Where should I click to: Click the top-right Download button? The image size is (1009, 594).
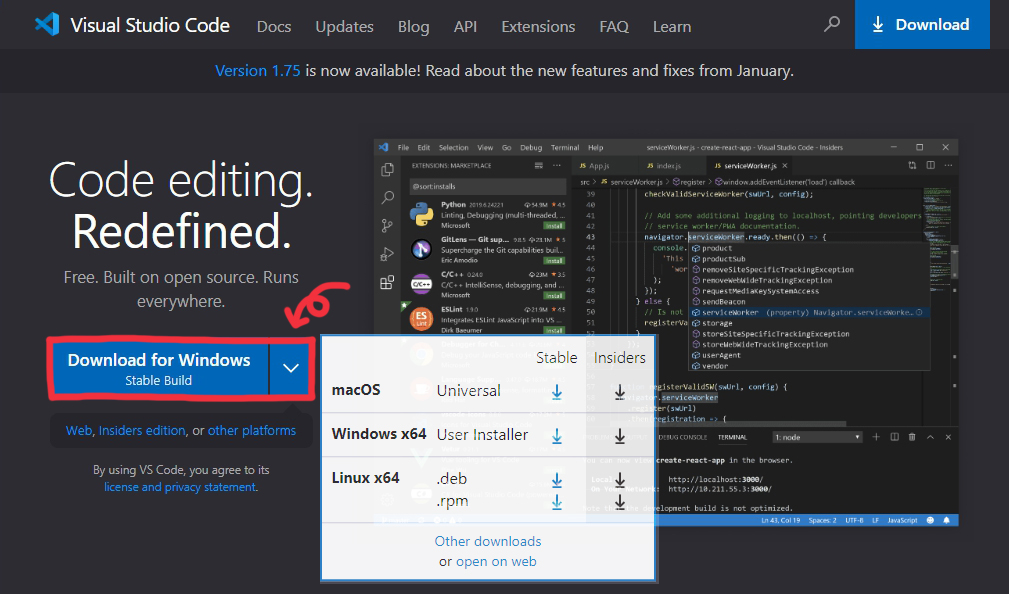tap(921, 24)
